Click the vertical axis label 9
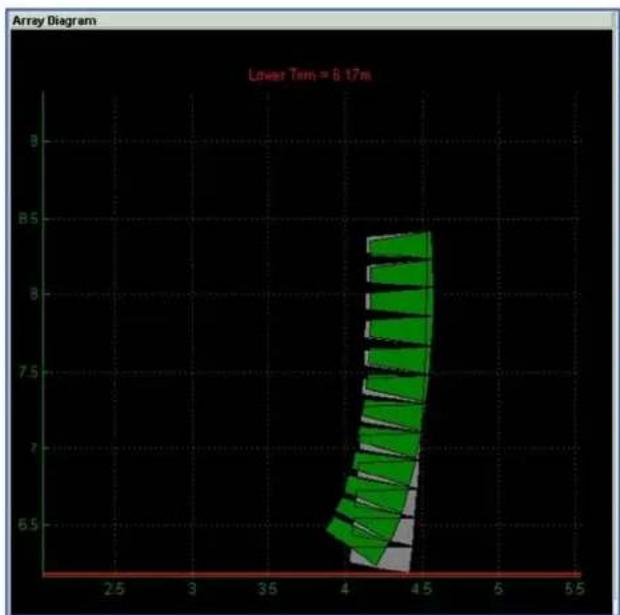 tap(34, 141)
